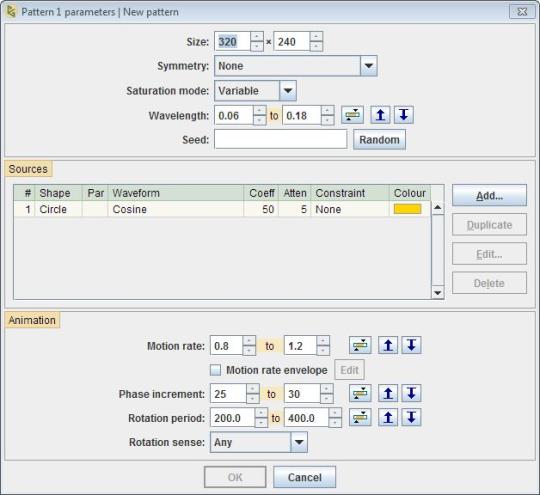Increase the Size width spinner value
Image resolution: width=540 pixels, height=495 pixels.
pyautogui.click(x=257, y=37)
